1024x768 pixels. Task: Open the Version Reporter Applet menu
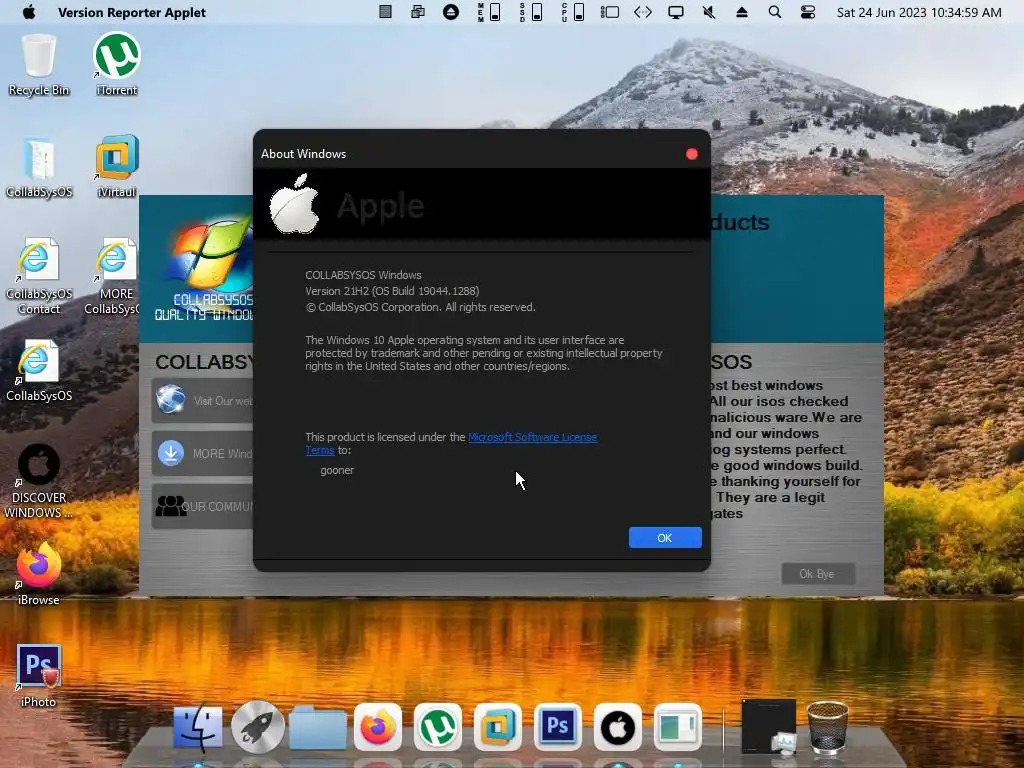click(x=132, y=12)
